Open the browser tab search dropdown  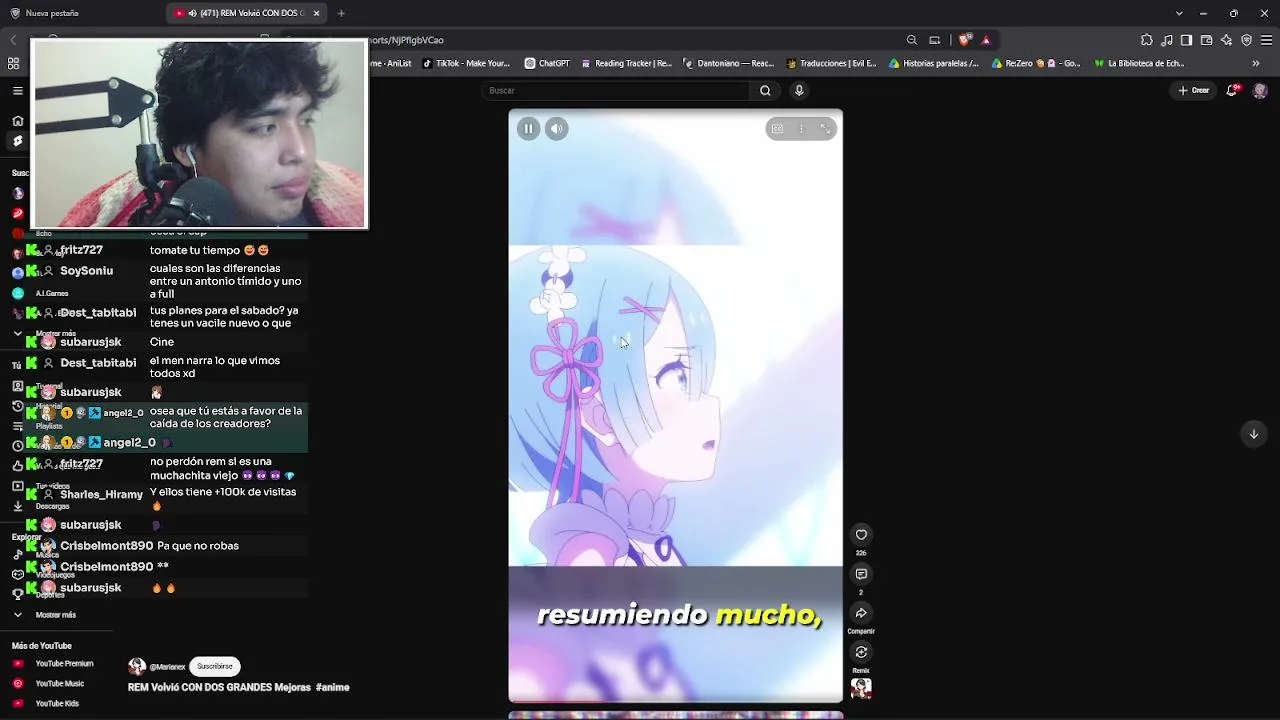point(1179,13)
